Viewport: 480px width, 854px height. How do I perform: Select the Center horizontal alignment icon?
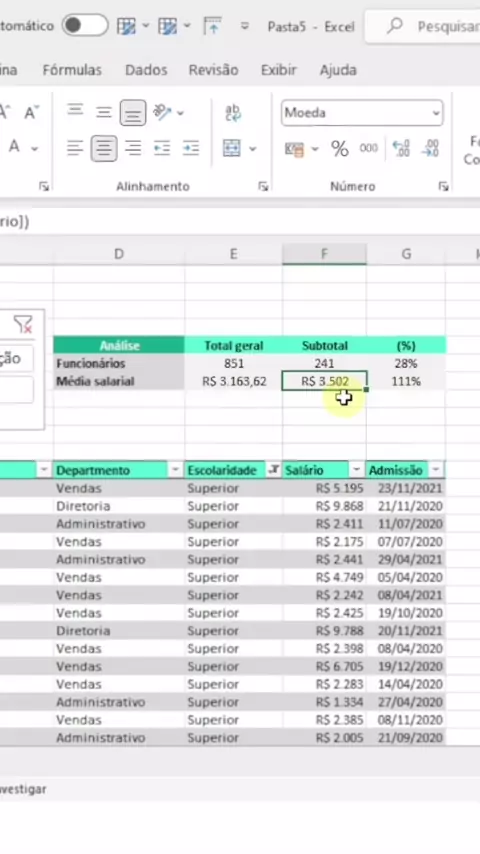(x=104, y=148)
